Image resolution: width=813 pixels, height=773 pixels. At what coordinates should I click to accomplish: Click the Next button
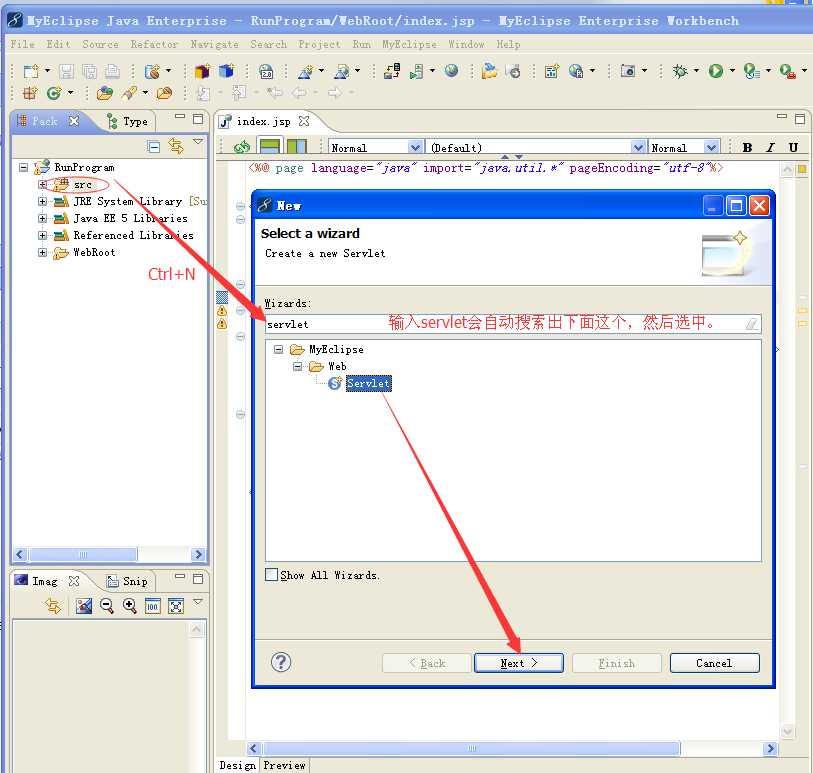coord(519,663)
